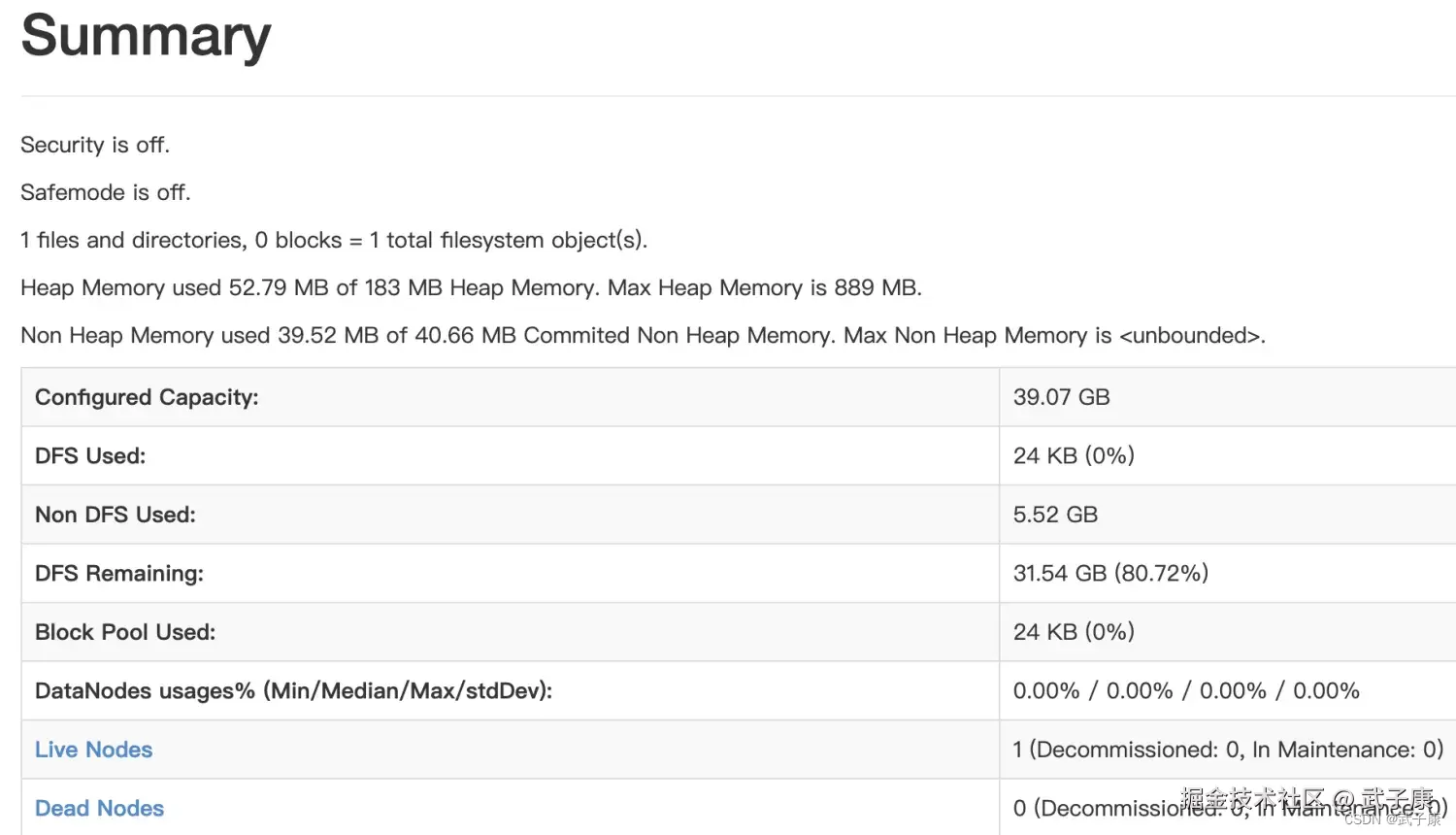The width and height of the screenshot is (1456, 835).
Task: Click the DataNodes usages% row label
Action: (x=293, y=691)
